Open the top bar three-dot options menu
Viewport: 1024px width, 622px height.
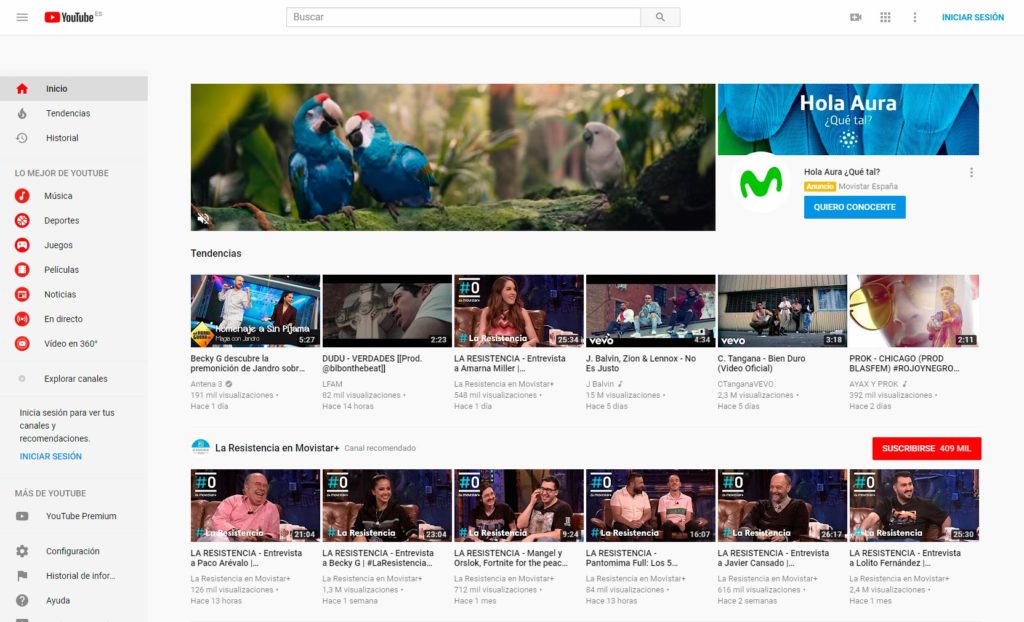coord(915,17)
